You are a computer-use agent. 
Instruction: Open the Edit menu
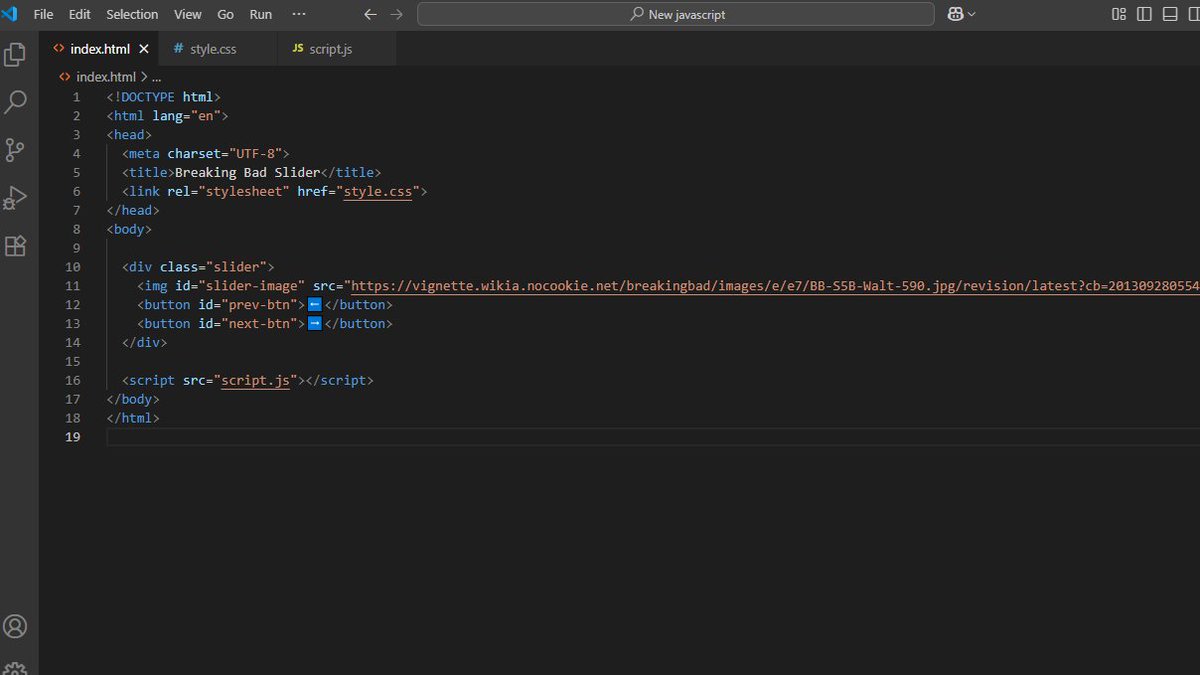pyautogui.click(x=79, y=14)
